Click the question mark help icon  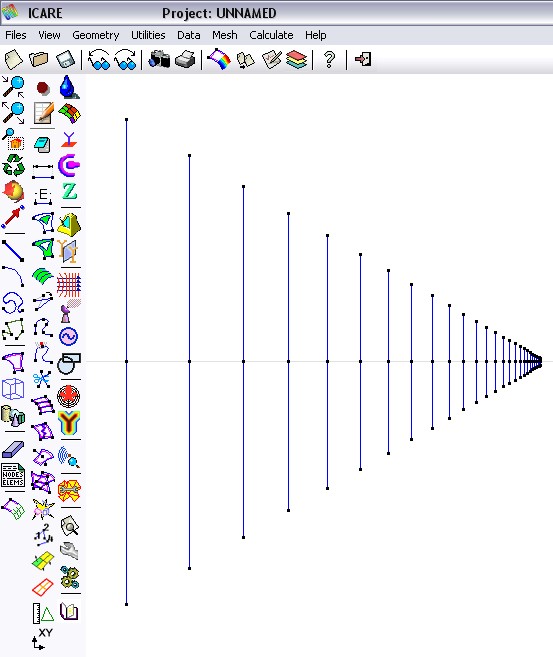330,59
